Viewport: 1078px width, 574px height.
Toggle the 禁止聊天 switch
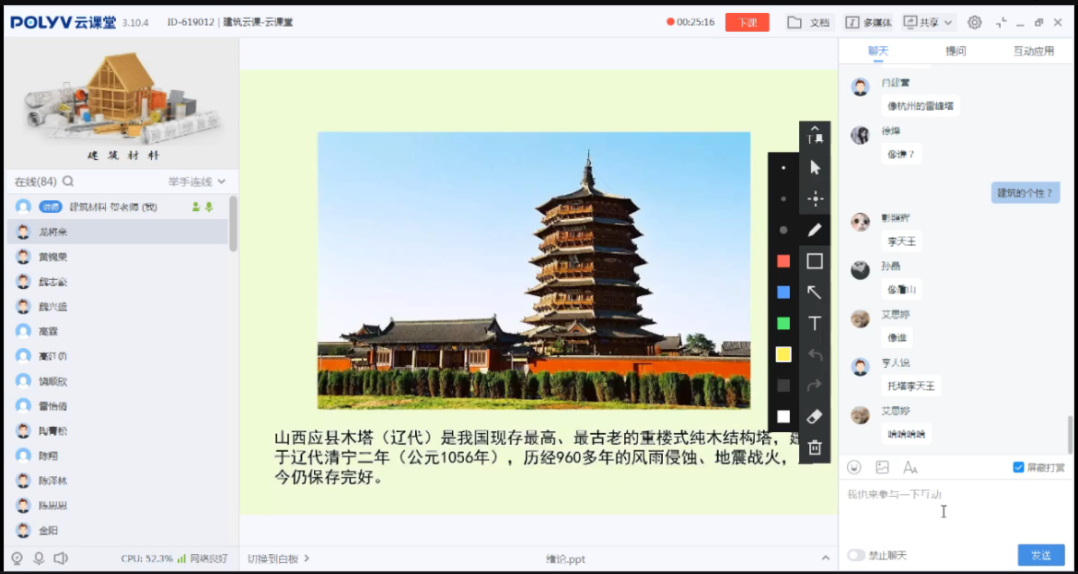[x=856, y=555]
